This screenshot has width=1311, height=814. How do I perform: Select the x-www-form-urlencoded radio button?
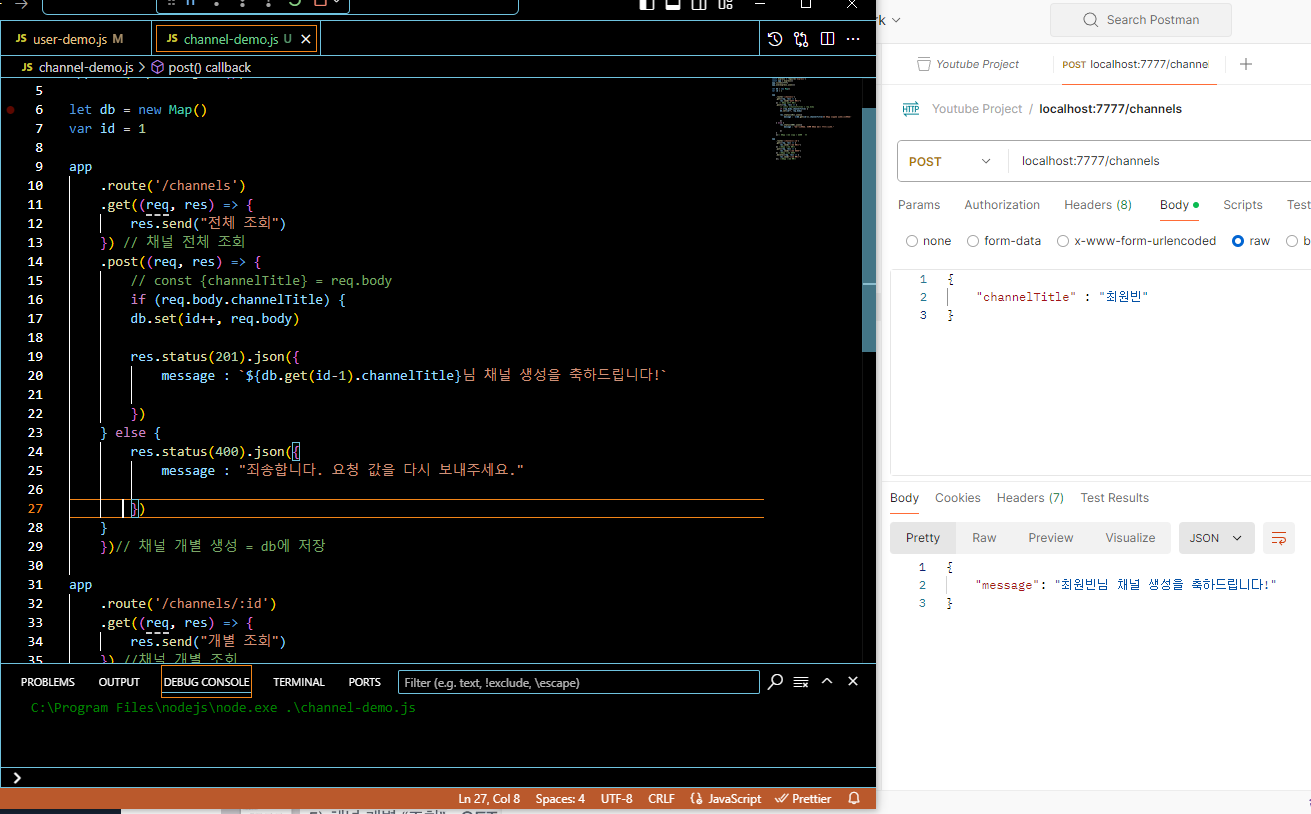(1063, 241)
